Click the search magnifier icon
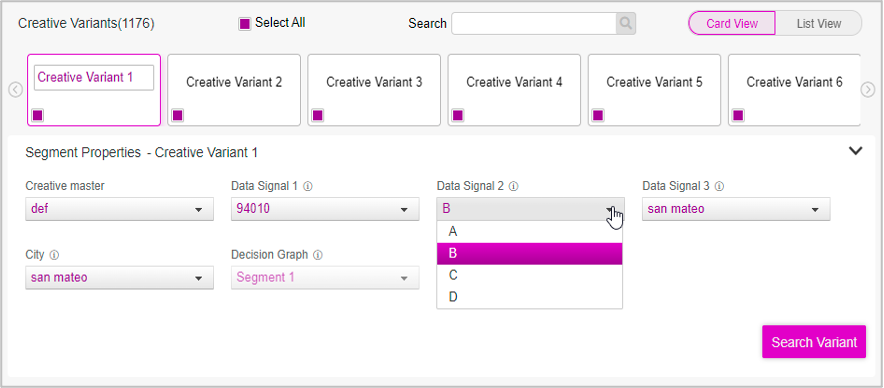Image resolution: width=884 pixels, height=388 pixels. [626, 24]
